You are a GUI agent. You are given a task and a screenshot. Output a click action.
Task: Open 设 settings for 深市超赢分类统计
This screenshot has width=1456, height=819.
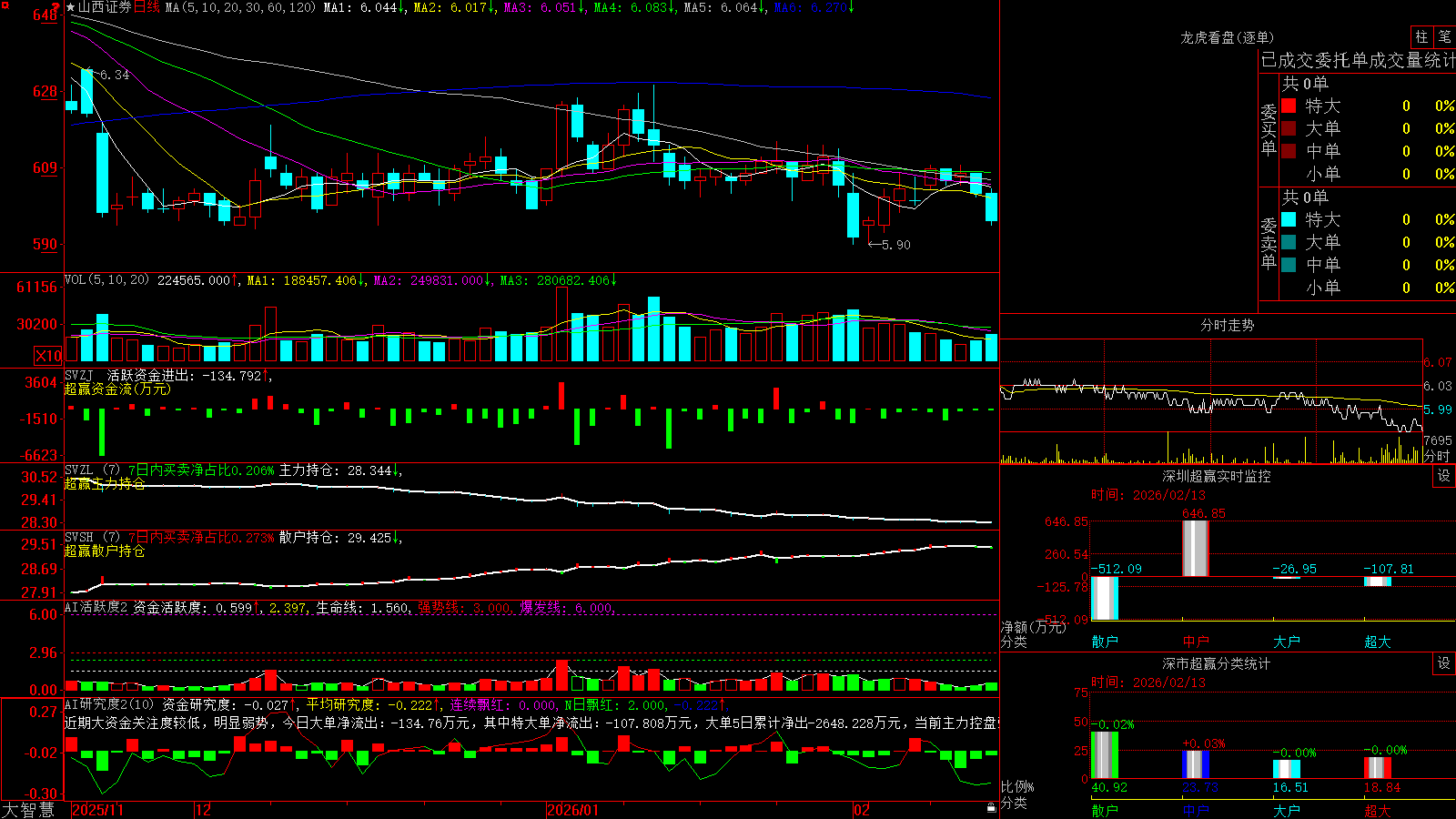coord(1444,663)
